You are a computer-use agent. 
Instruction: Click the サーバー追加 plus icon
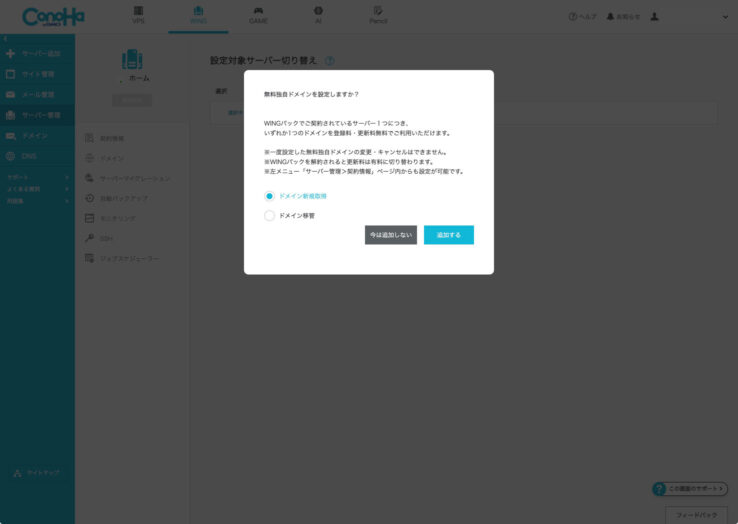point(10,54)
